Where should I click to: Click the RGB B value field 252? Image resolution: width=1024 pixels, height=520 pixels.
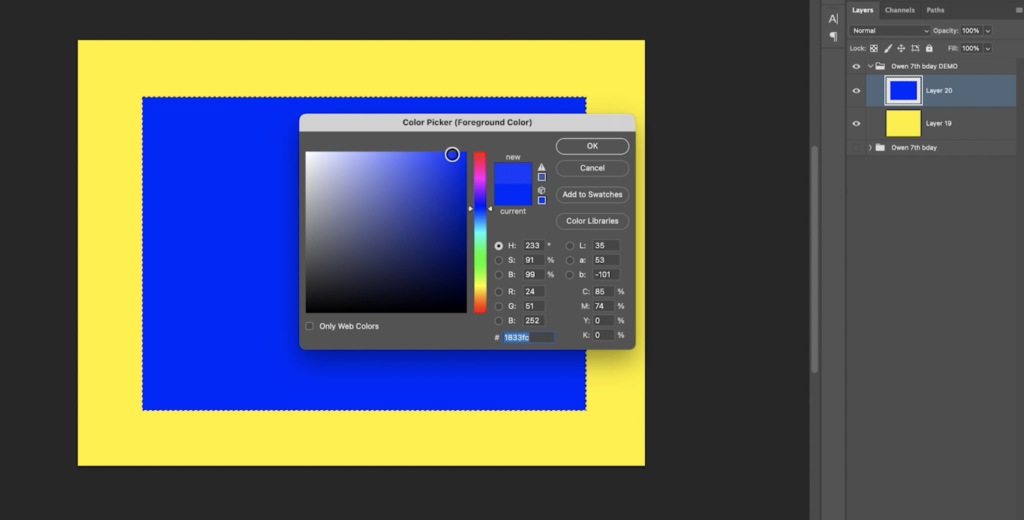(x=534, y=321)
